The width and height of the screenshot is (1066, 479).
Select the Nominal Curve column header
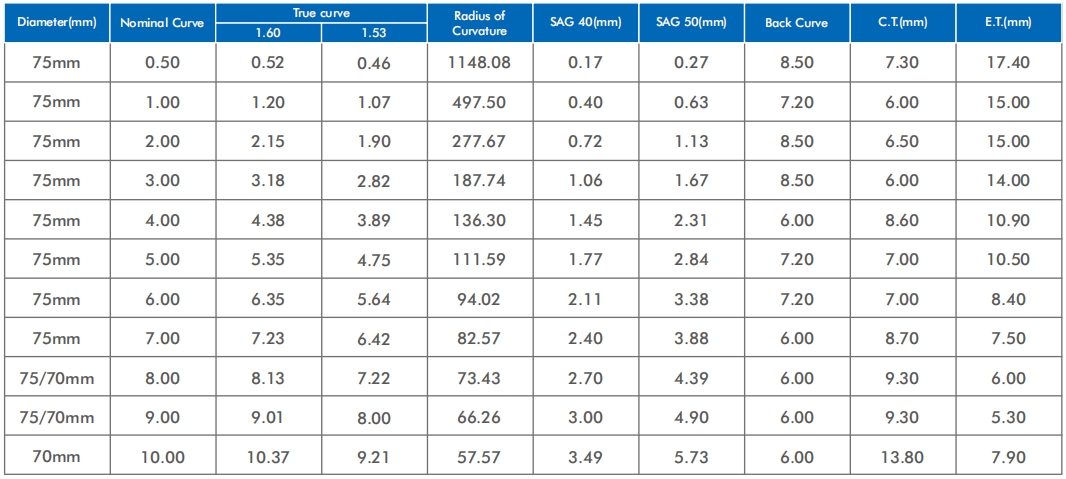pos(162,22)
